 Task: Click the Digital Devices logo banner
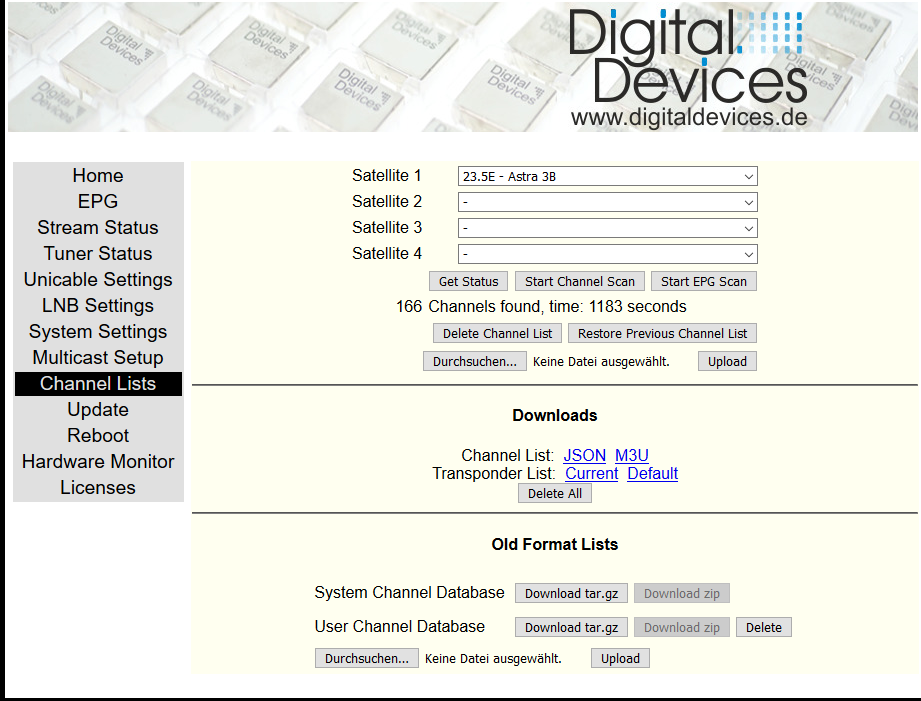pyautogui.click(x=688, y=67)
